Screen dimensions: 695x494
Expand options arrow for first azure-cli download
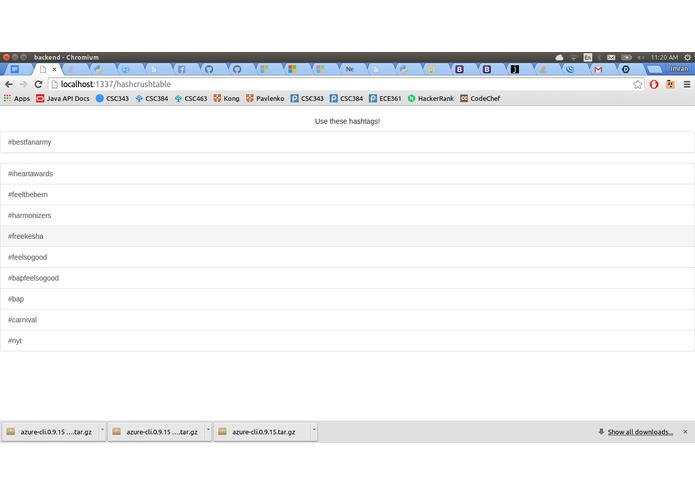(x=102, y=431)
